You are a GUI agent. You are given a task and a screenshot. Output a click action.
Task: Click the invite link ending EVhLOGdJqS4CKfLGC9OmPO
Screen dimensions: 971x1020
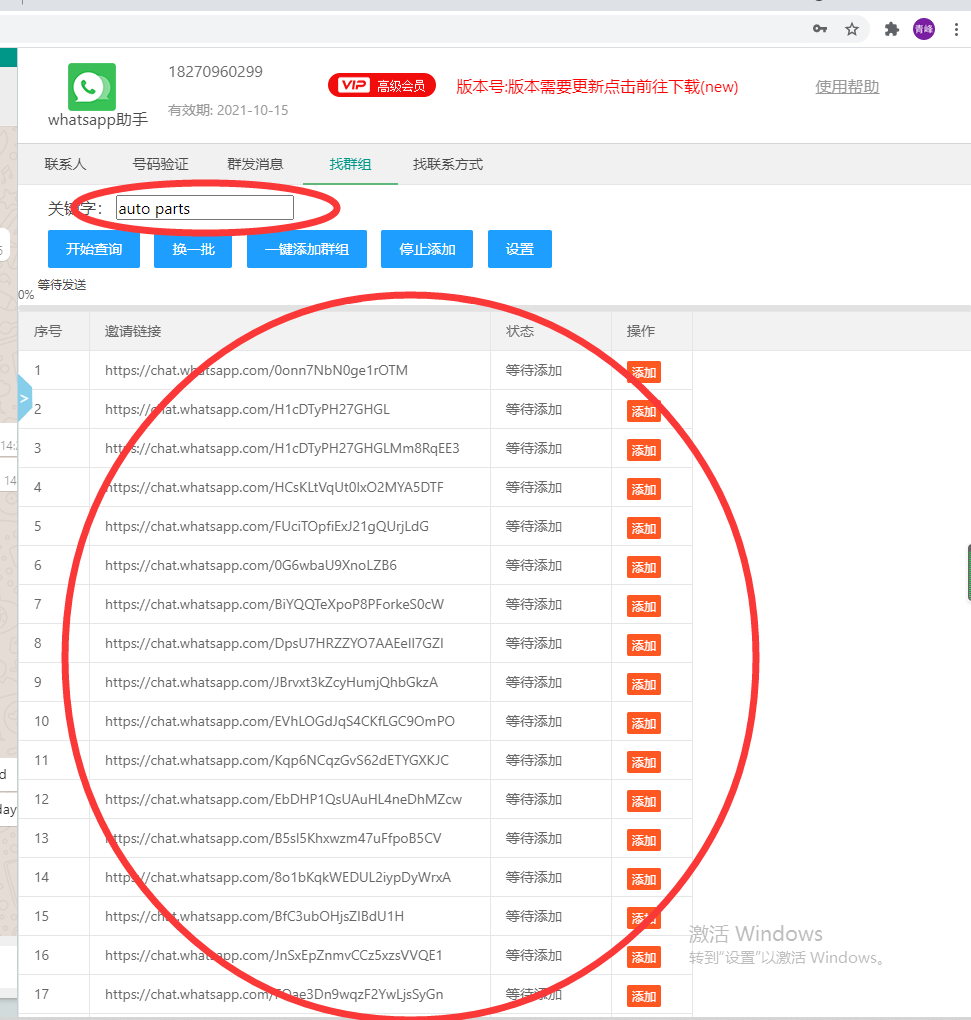tap(280, 721)
